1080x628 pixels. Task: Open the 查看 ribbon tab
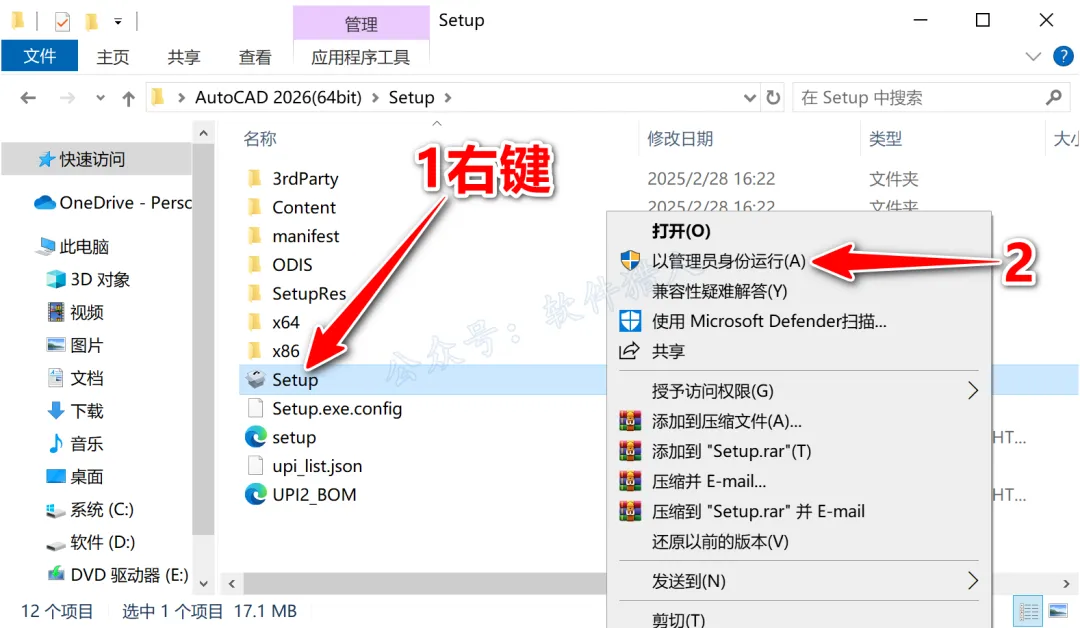[255, 57]
